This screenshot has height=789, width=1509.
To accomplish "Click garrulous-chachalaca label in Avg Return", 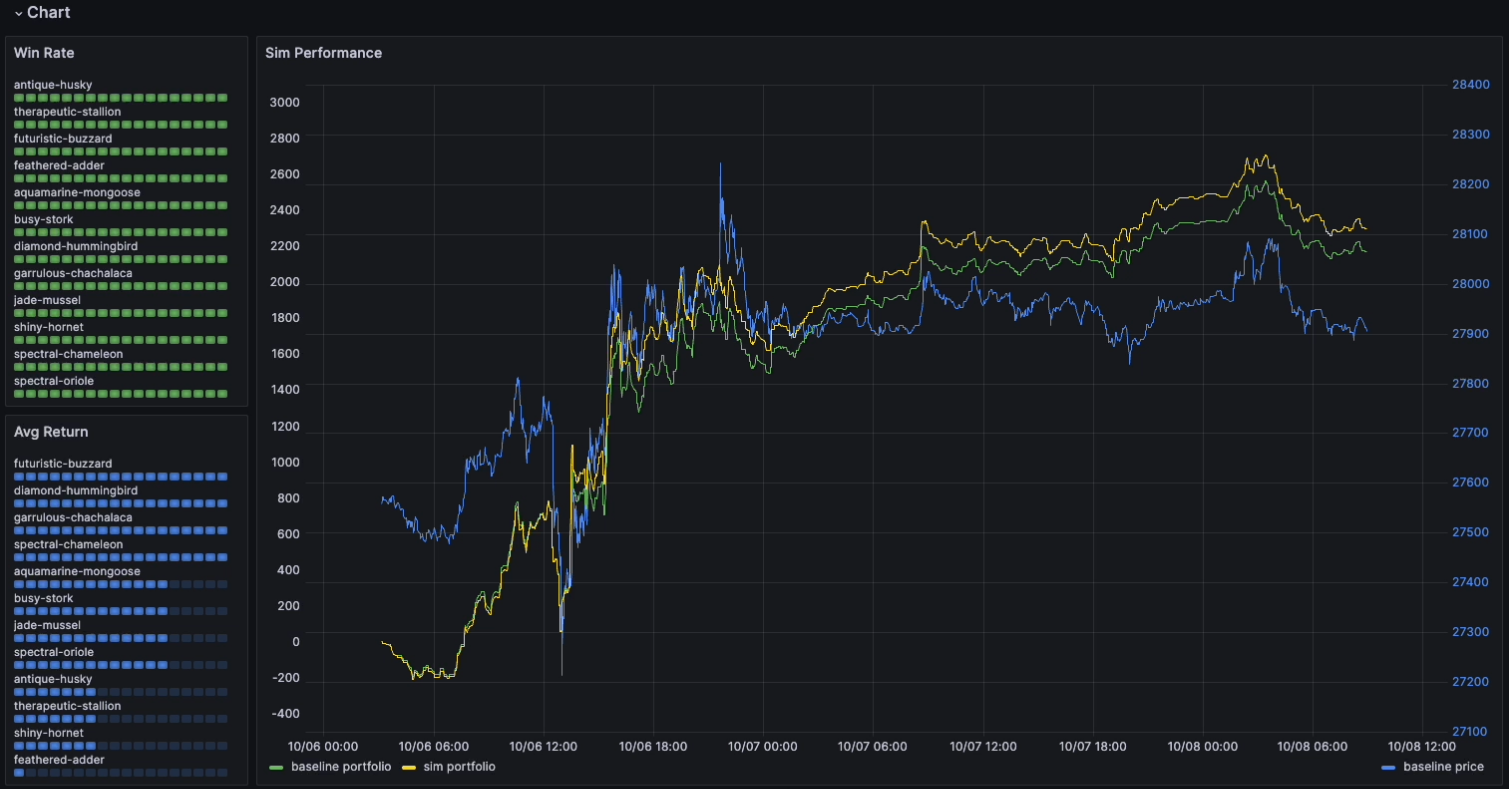I will pos(73,518).
